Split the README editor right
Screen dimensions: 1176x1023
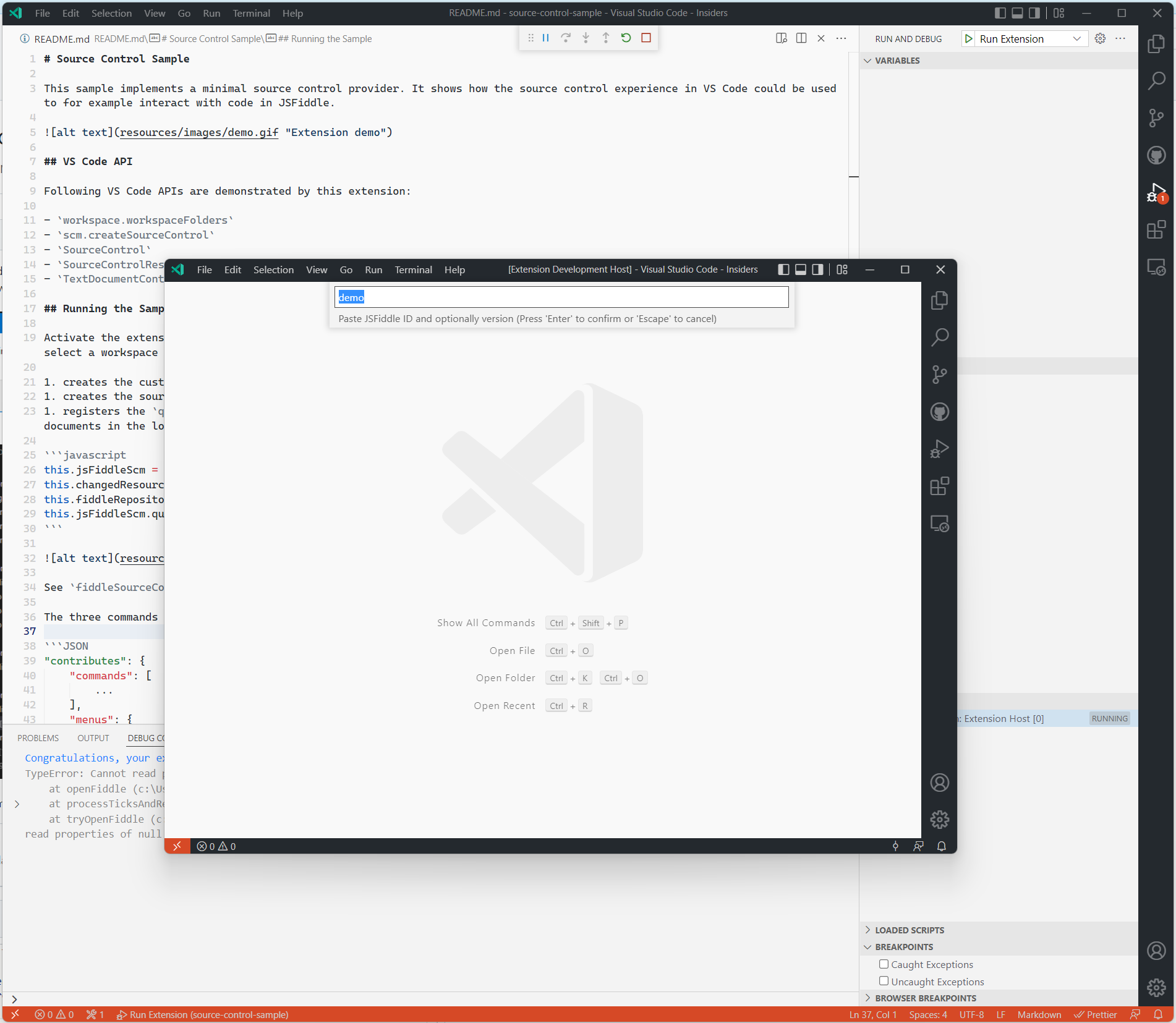point(801,38)
